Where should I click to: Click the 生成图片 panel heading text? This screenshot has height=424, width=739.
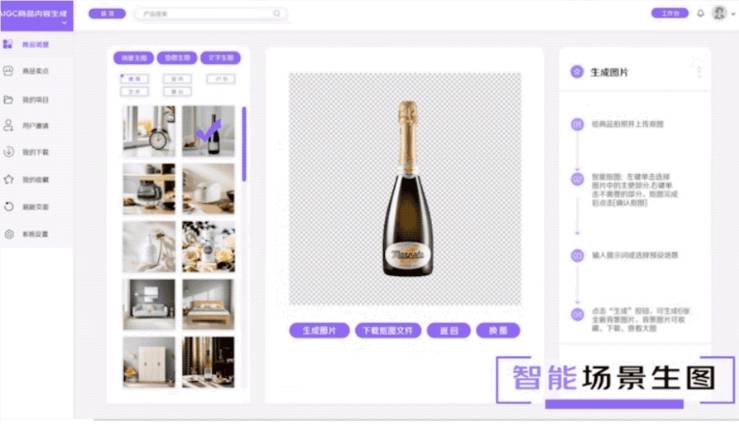[x=609, y=72]
